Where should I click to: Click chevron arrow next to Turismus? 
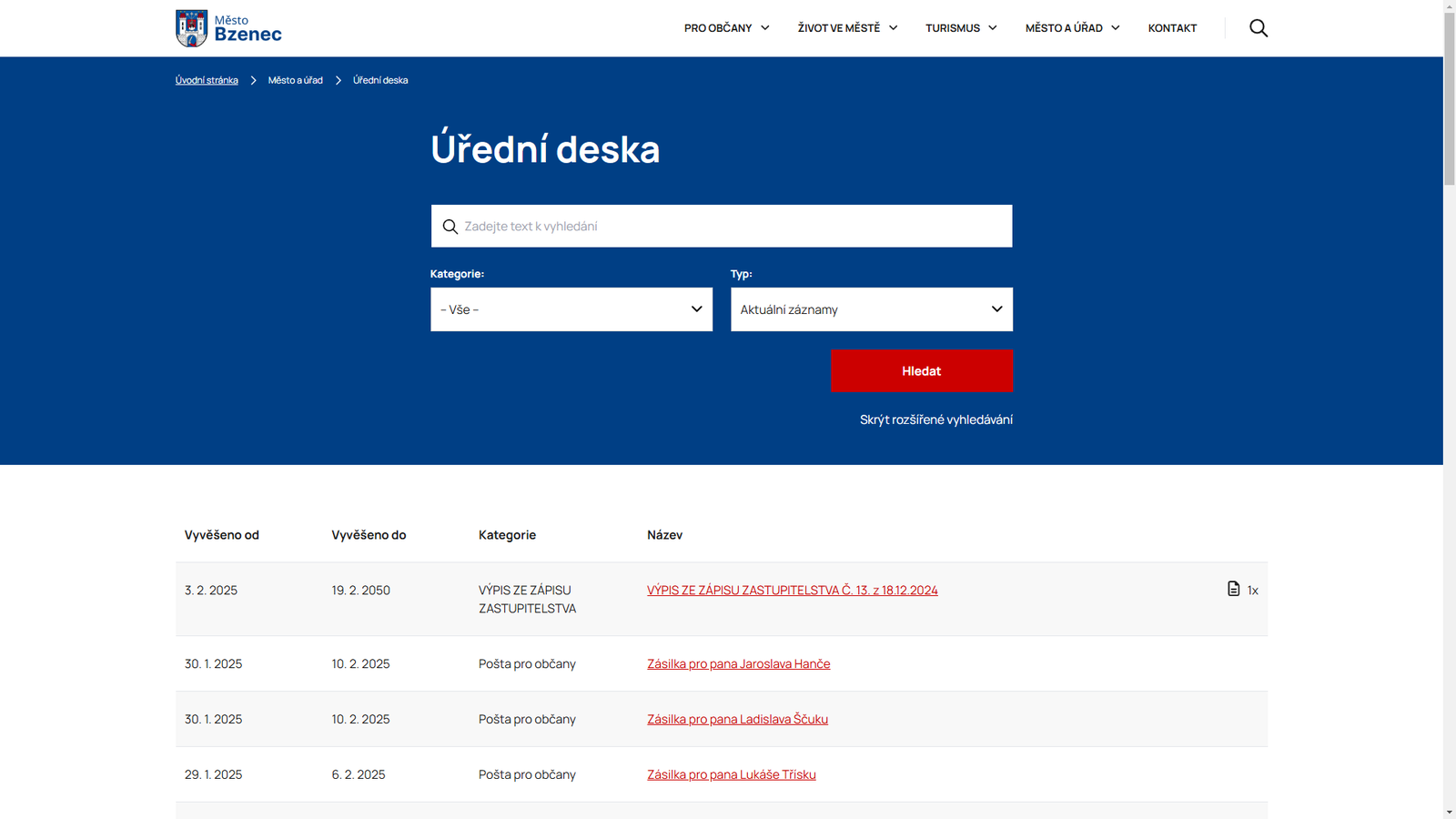[993, 28]
